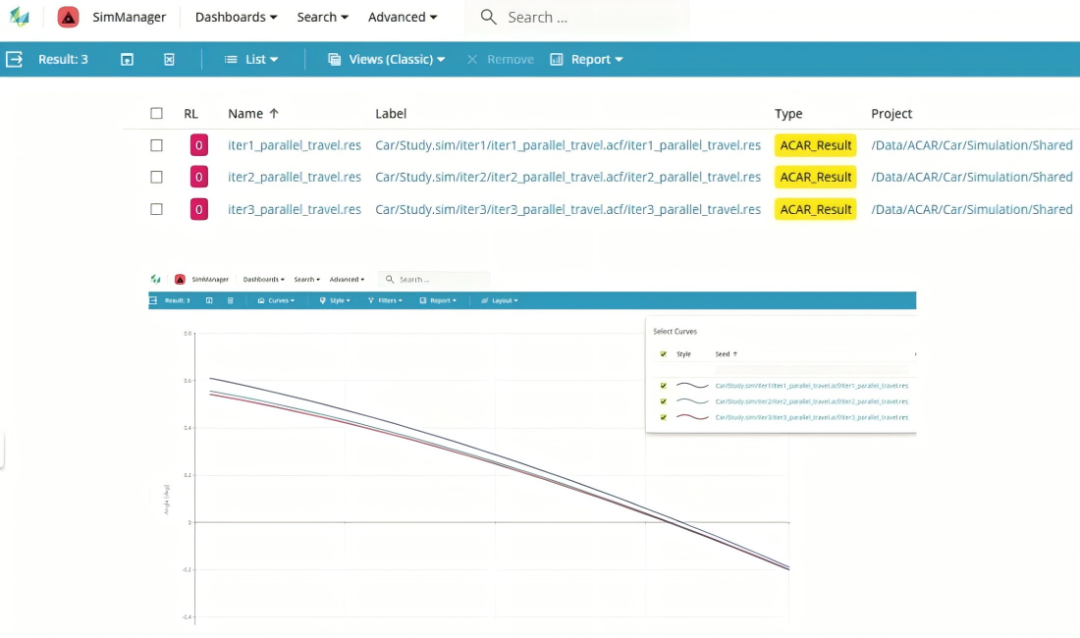The width and height of the screenshot is (1080, 638).
Task: Click the Project column header
Action: [891, 114]
